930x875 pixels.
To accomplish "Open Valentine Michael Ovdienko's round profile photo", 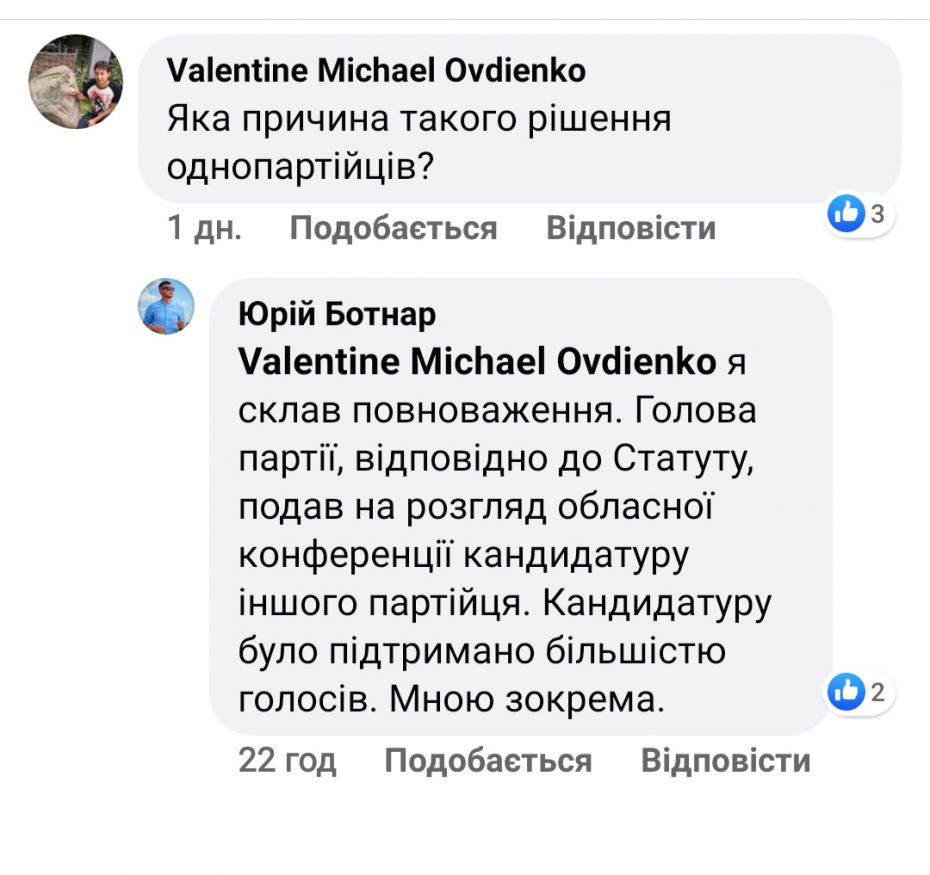I will (x=76, y=82).
